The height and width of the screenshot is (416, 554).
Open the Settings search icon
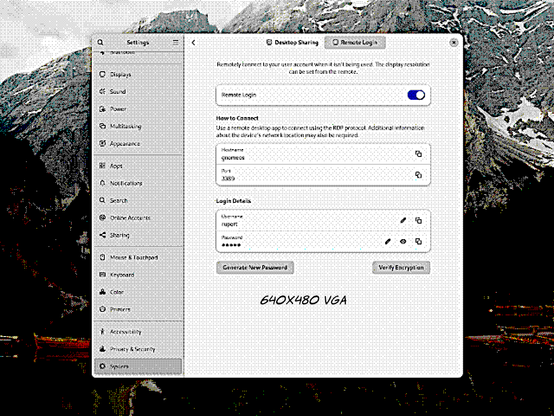click(x=100, y=42)
